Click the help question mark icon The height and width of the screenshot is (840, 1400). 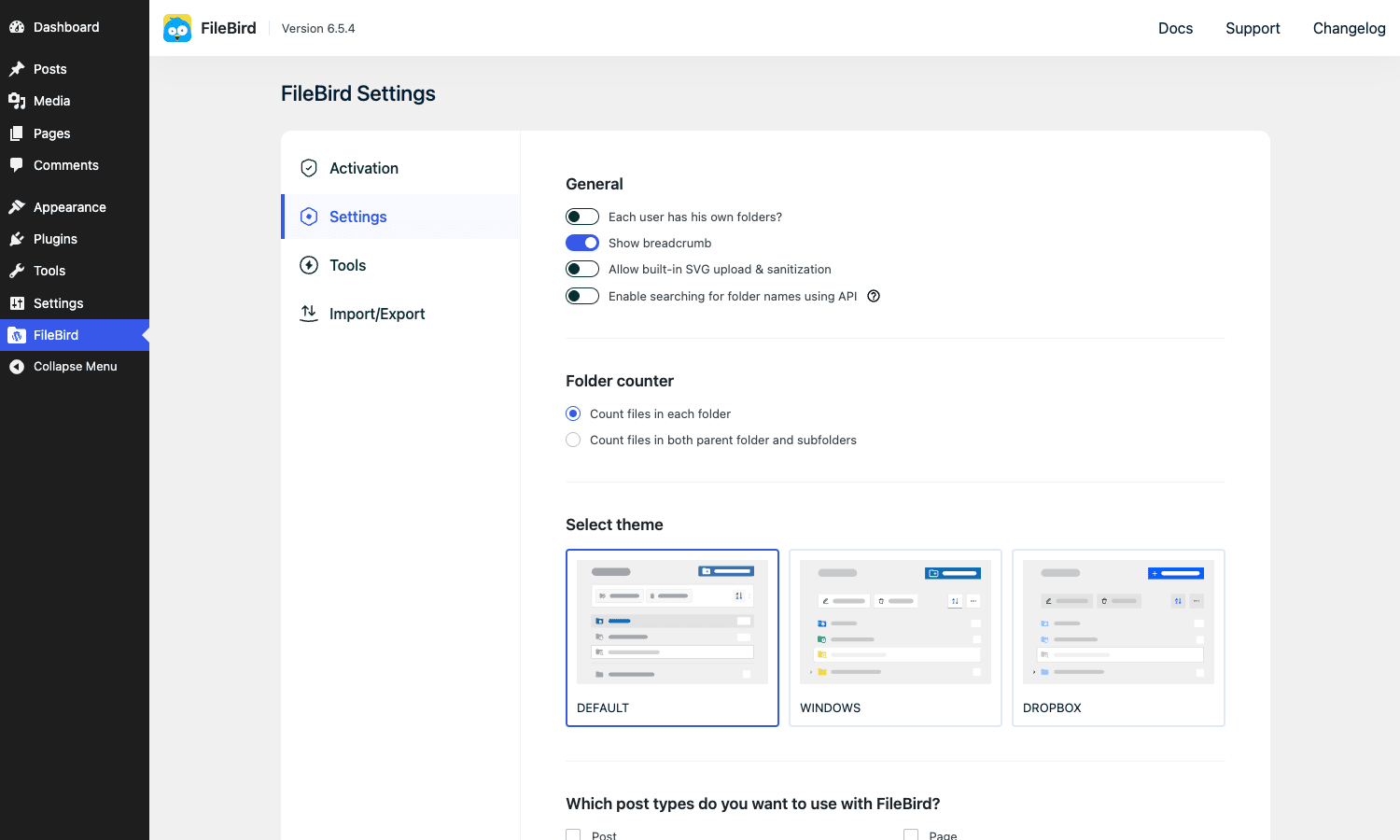(x=874, y=296)
